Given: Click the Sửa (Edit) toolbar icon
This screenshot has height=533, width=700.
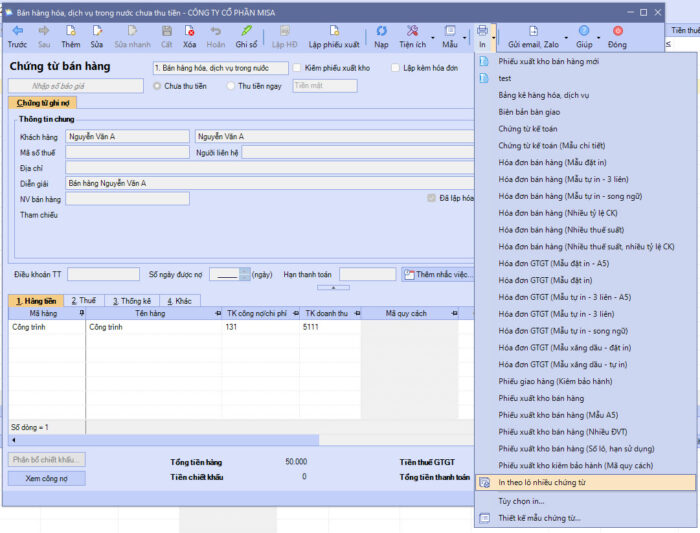Looking at the screenshot, I should pos(96,37).
